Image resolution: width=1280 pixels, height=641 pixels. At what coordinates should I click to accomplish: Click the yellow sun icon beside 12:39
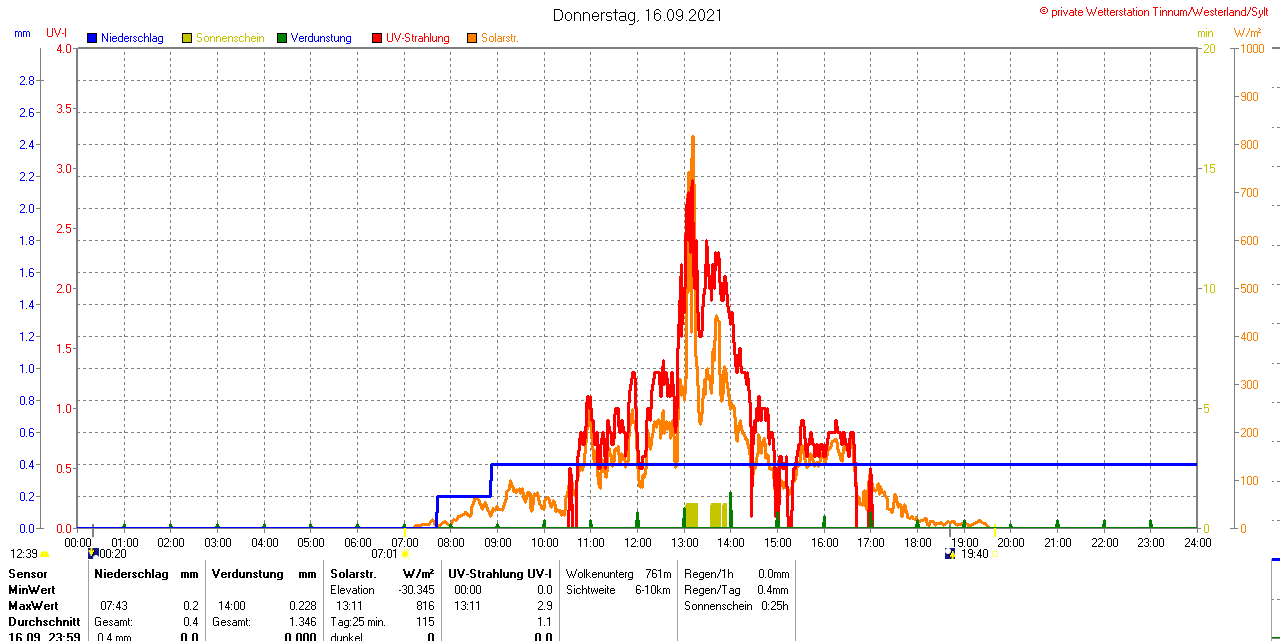(x=45, y=554)
